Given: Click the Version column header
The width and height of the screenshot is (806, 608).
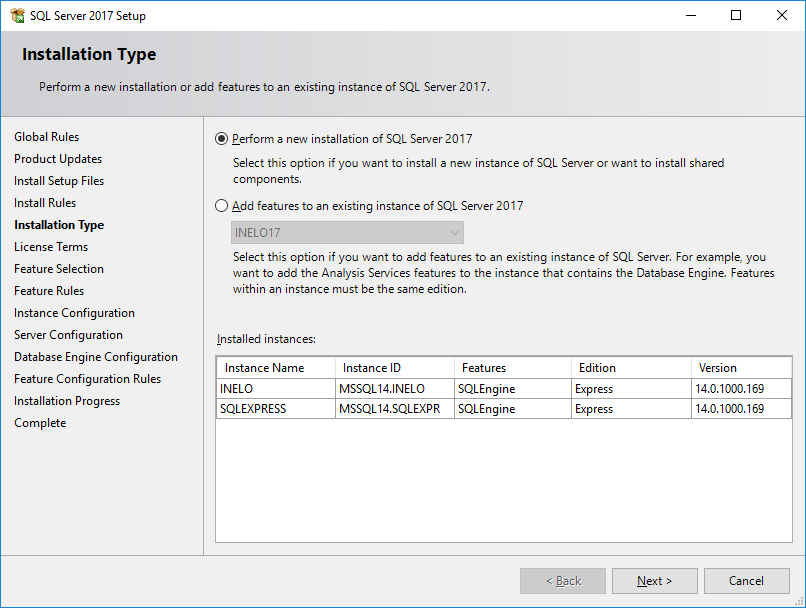Looking at the screenshot, I should click(741, 368).
